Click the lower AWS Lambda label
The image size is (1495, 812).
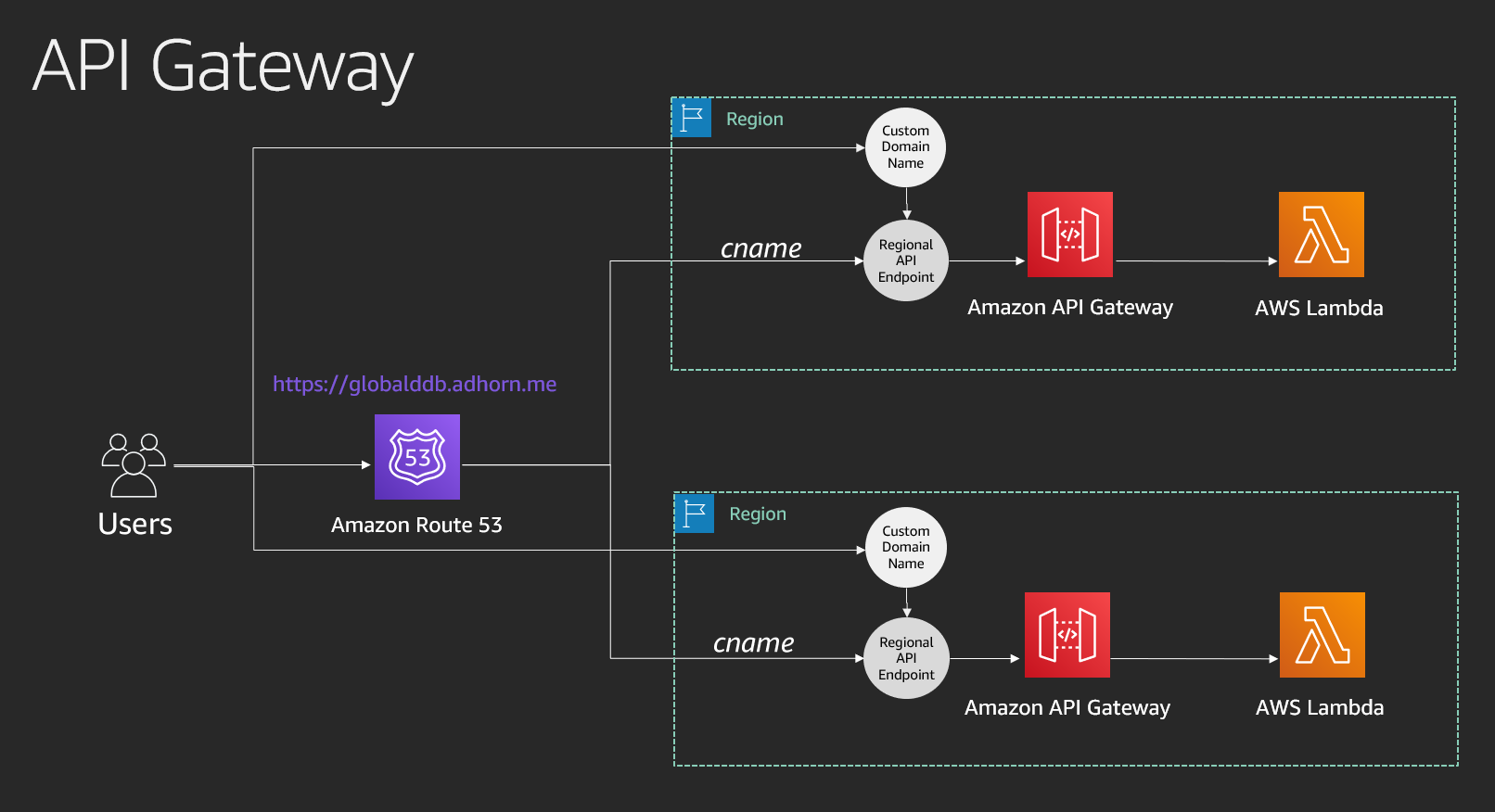click(x=1320, y=707)
